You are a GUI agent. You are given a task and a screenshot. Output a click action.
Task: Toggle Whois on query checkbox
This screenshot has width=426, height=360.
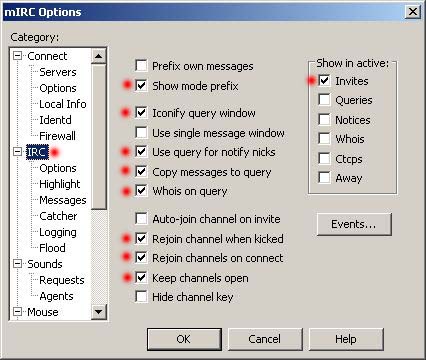(141, 191)
